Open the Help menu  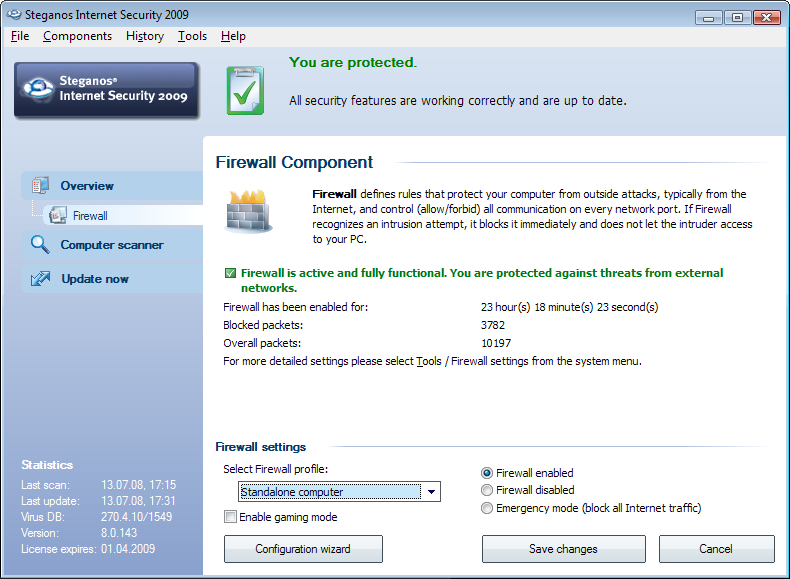click(233, 36)
